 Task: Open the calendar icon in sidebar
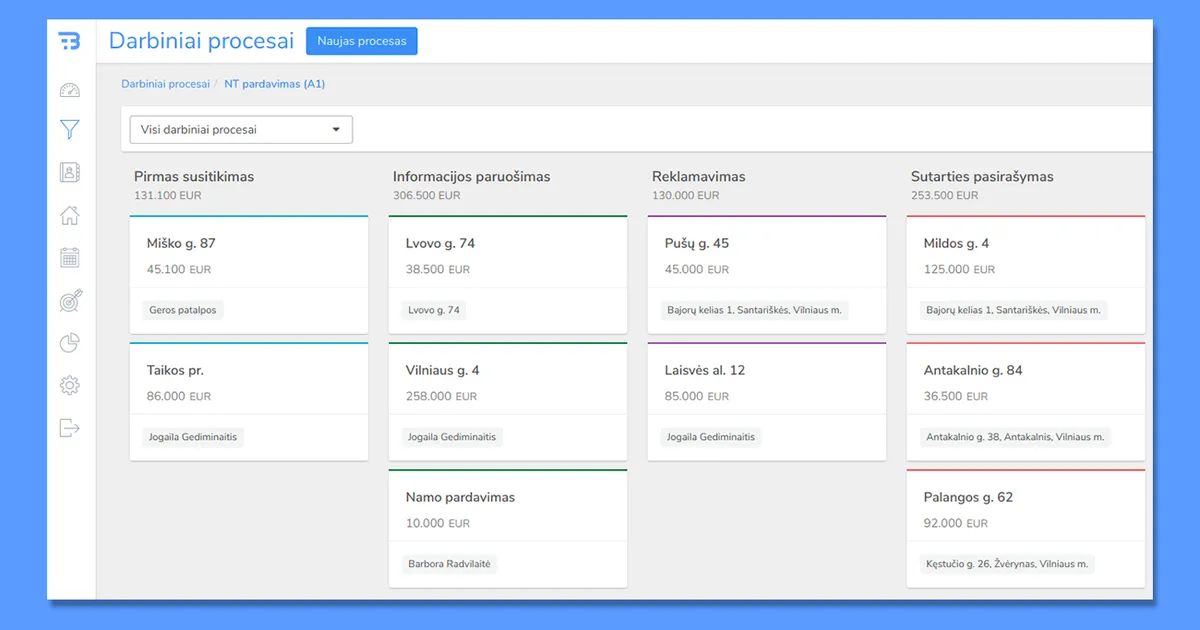coord(69,257)
